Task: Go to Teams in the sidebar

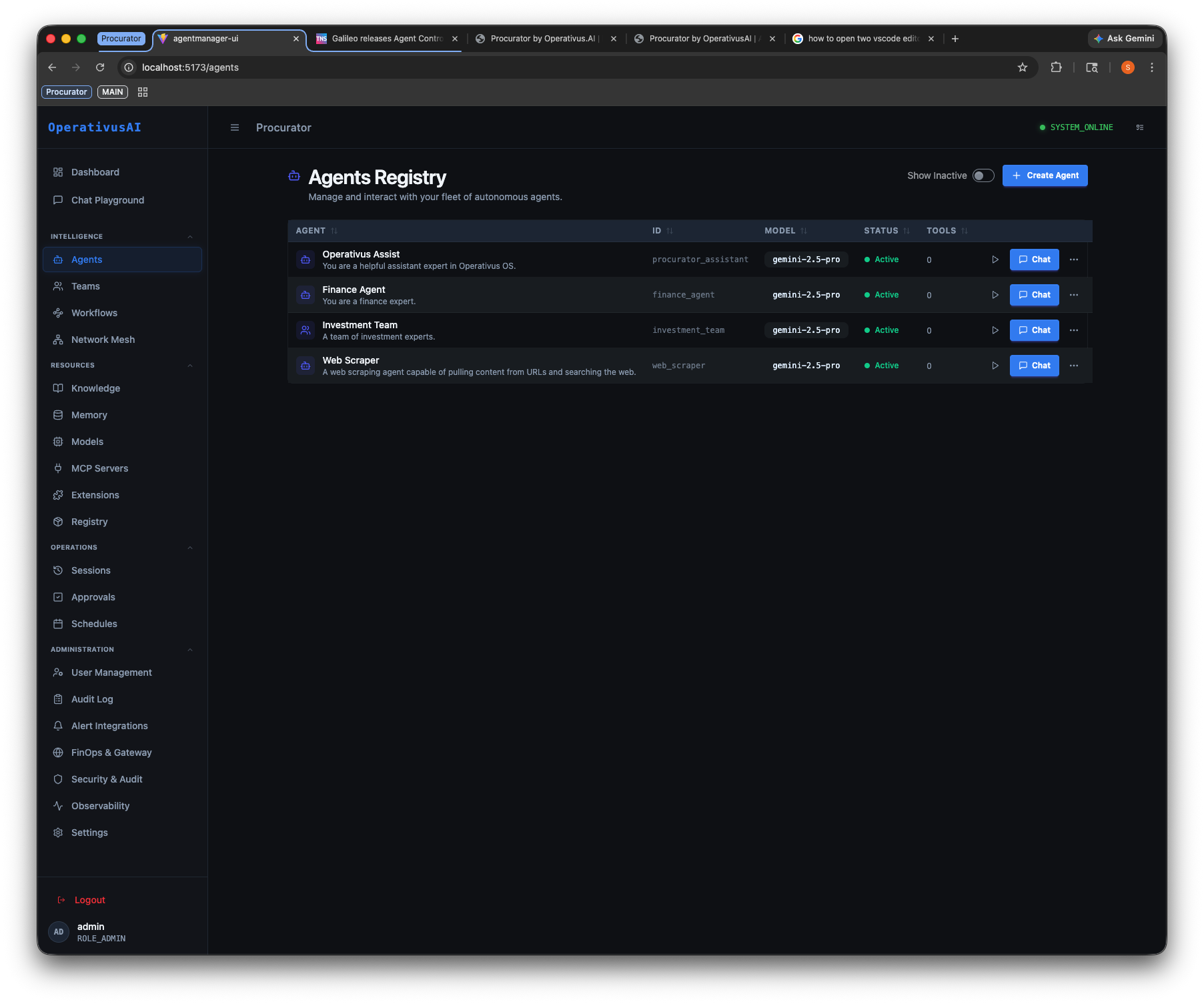Action: click(x=123, y=286)
